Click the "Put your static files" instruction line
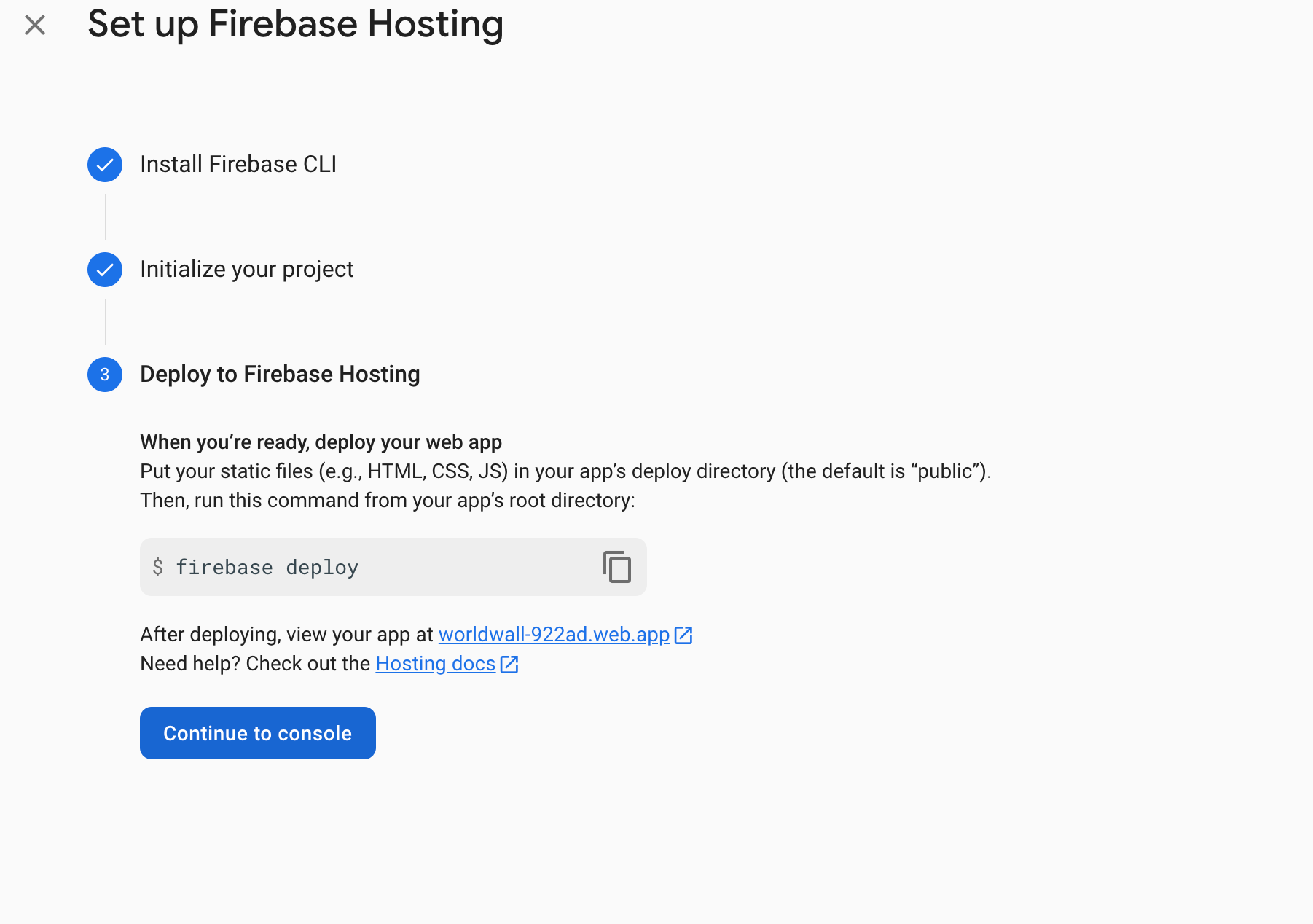This screenshot has width=1313, height=924. (x=565, y=471)
